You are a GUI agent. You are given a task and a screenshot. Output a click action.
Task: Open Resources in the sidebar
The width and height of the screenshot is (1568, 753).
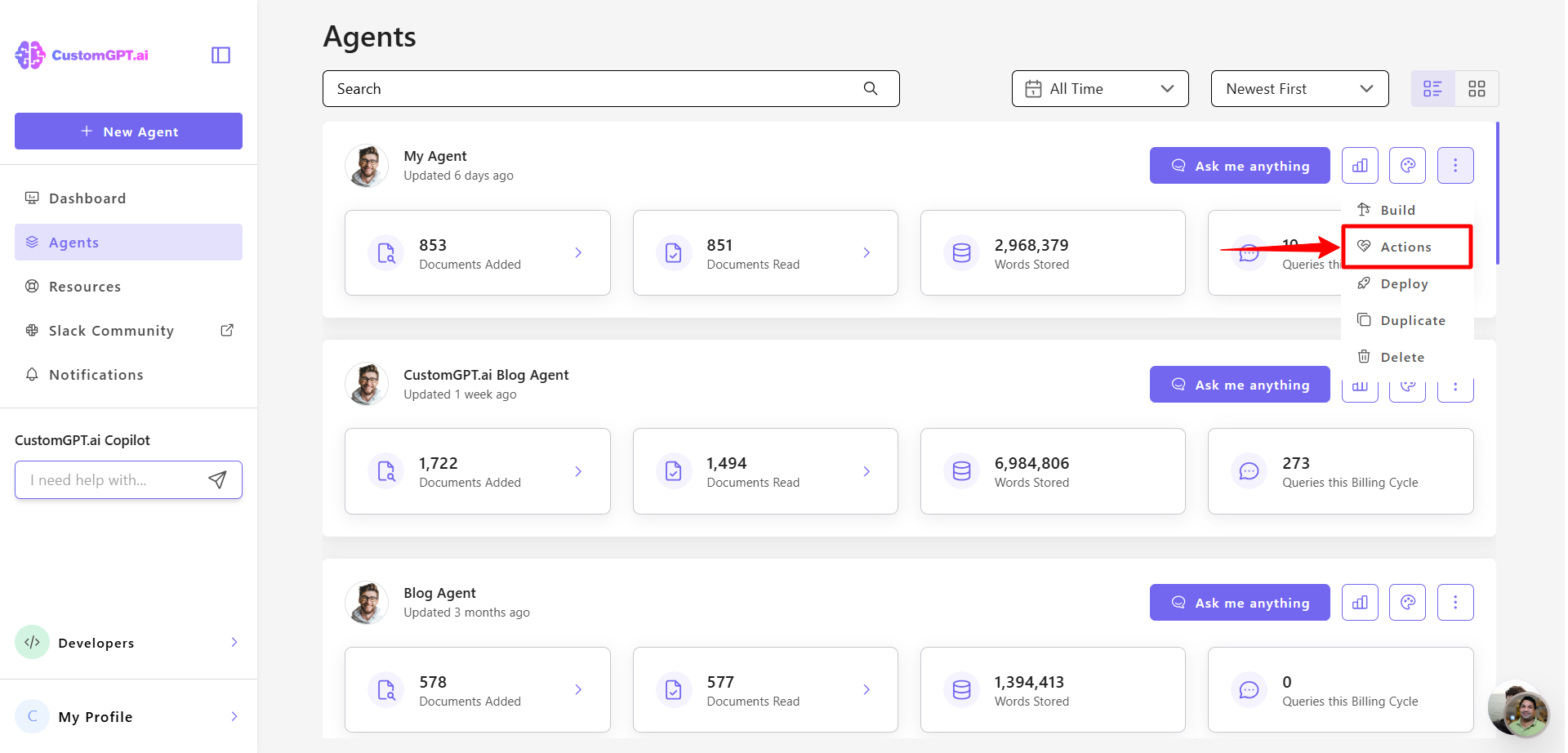pos(128,287)
